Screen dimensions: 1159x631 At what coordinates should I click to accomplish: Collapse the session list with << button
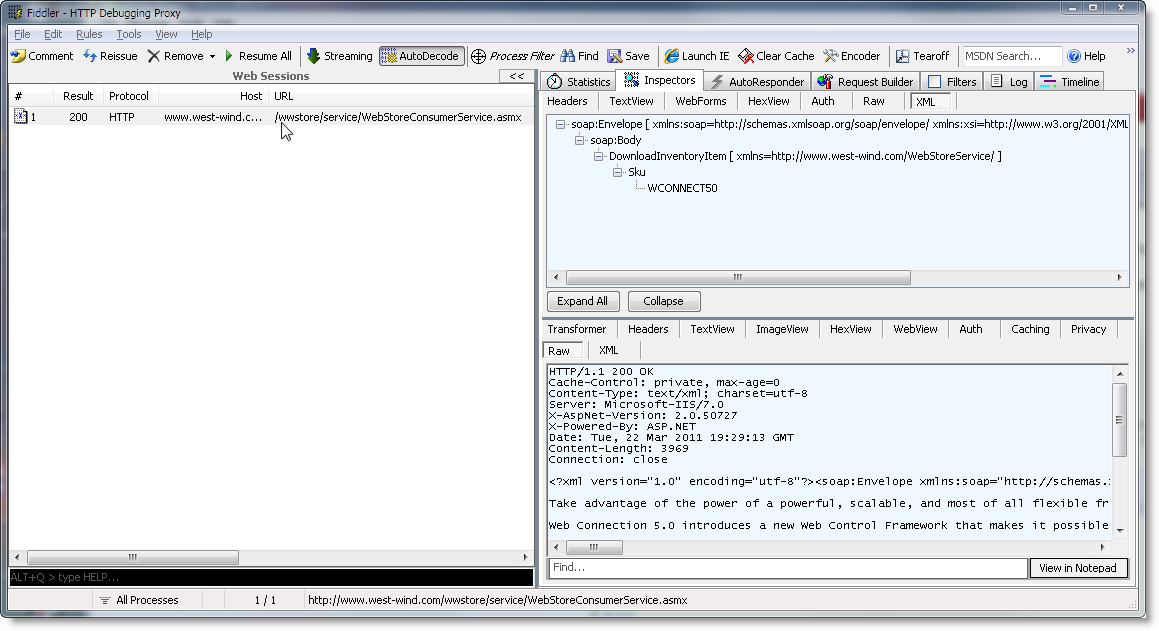(516, 76)
